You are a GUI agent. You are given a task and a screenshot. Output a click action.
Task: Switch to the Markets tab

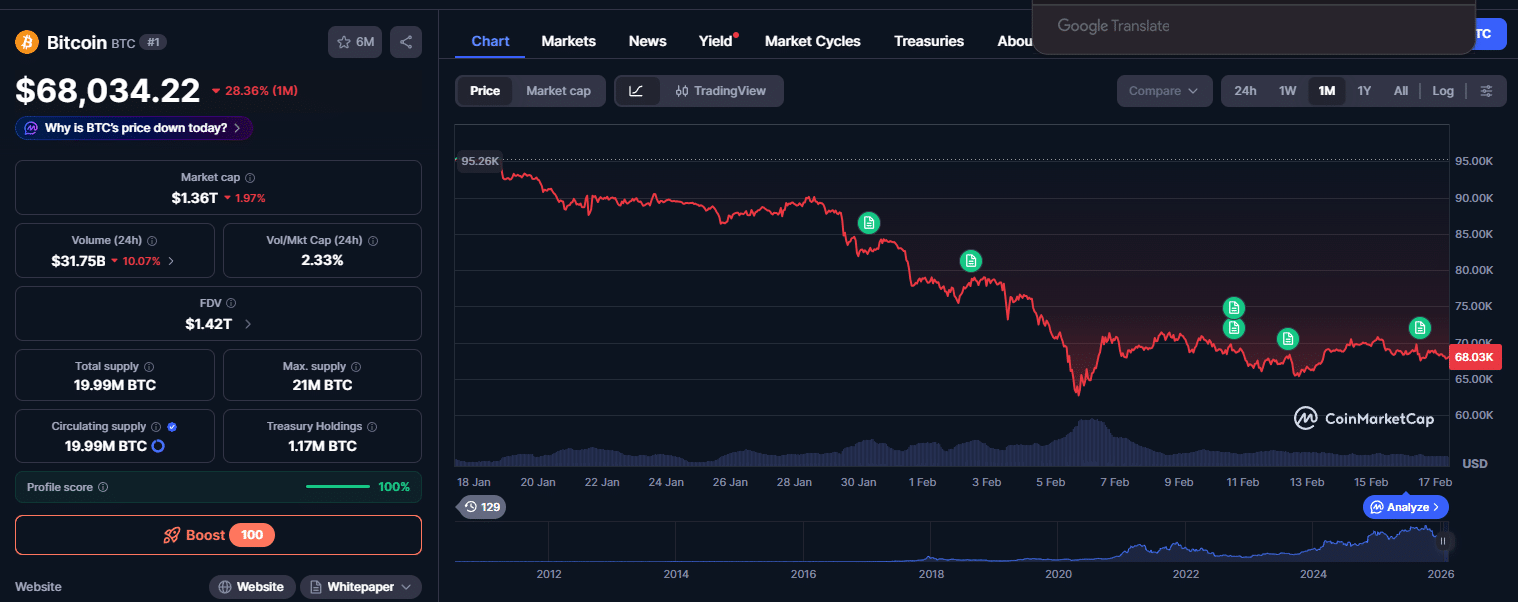[568, 41]
